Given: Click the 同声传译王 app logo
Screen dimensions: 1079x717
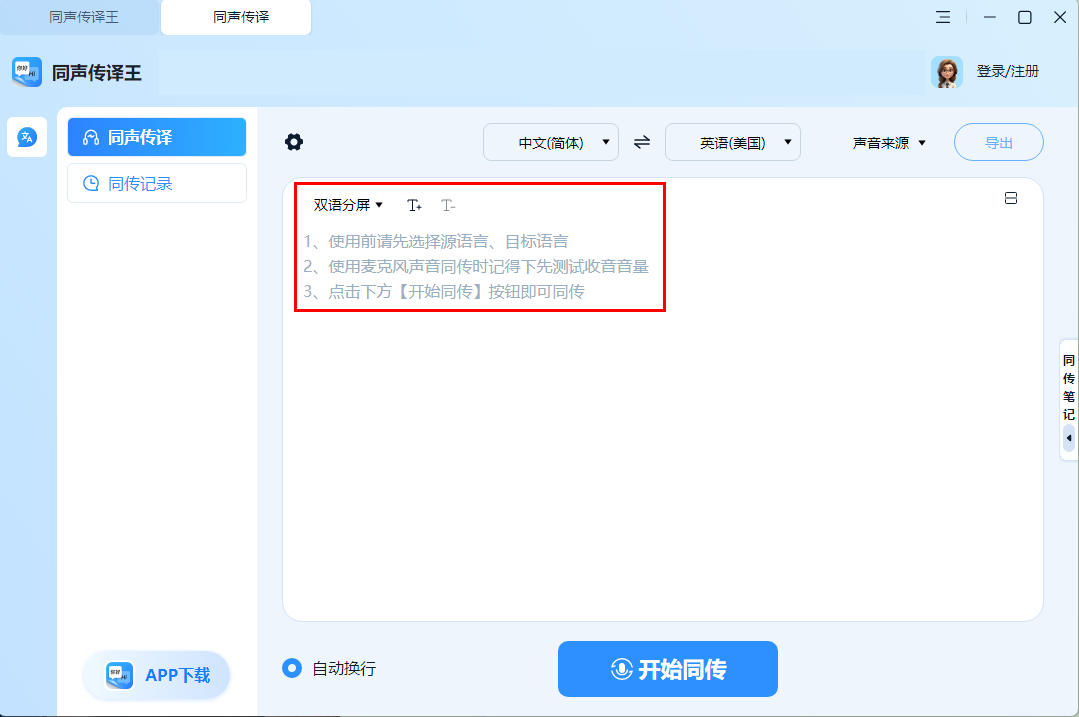Looking at the screenshot, I should point(27,72).
